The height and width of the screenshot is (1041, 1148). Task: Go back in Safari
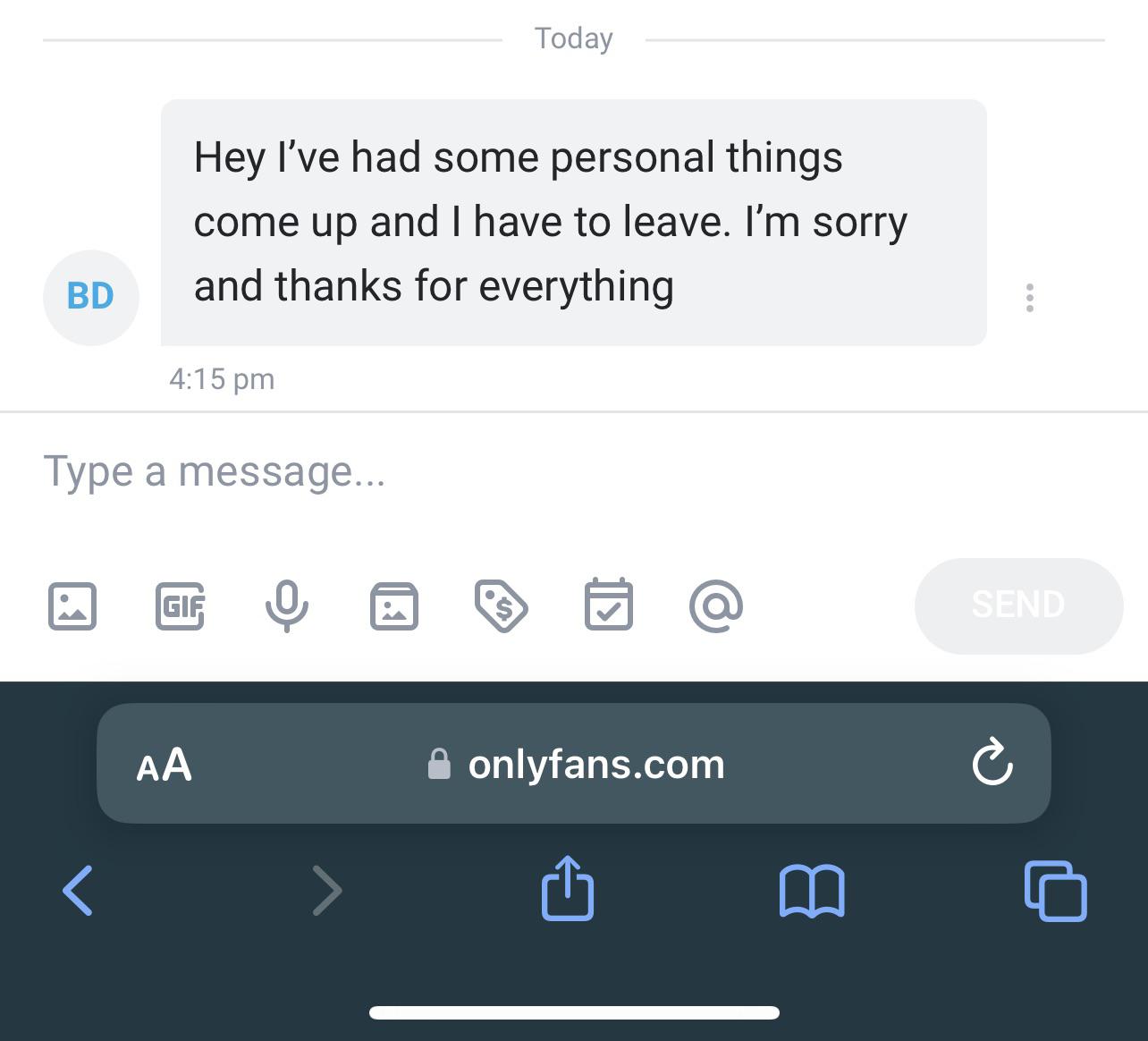coord(78,890)
